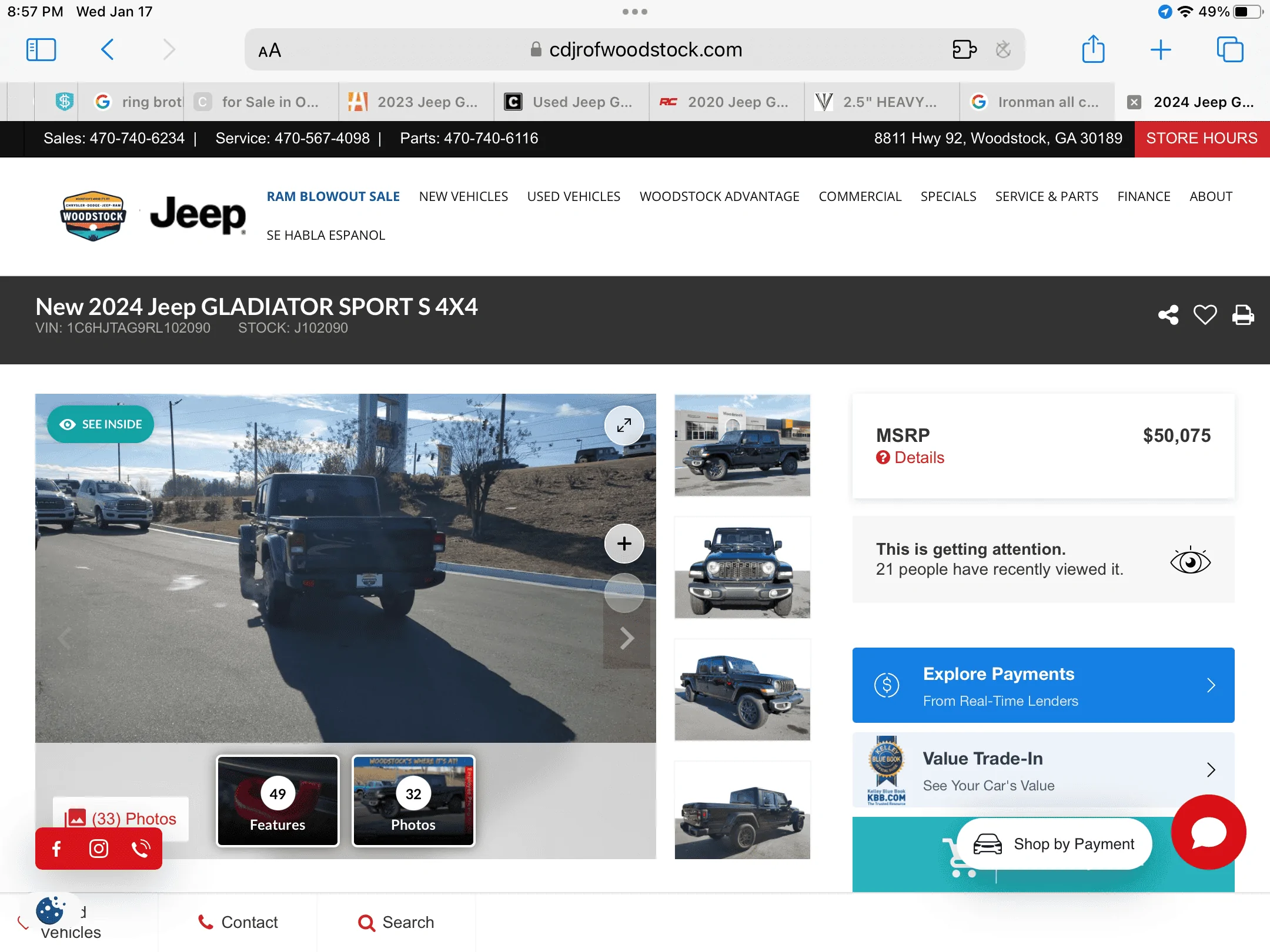Open Search in bottom bar
The width and height of the screenshot is (1270, 952).
(396, 923)
